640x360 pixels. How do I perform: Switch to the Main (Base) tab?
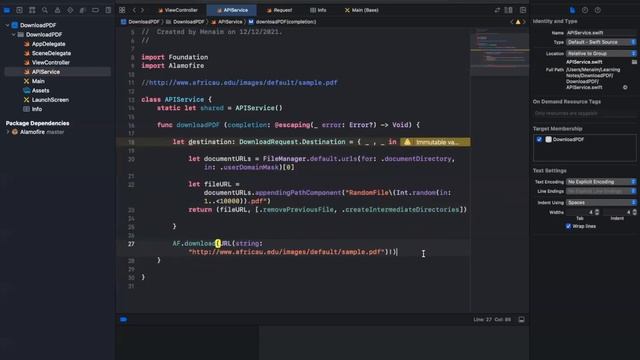(362, 10)
